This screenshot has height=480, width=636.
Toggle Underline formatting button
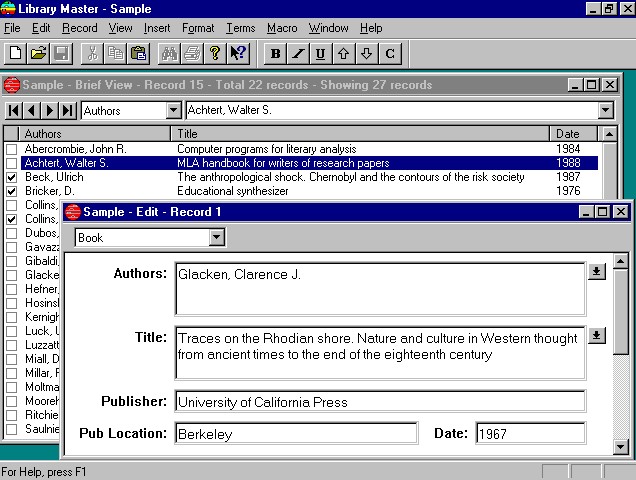click(320, 54)
